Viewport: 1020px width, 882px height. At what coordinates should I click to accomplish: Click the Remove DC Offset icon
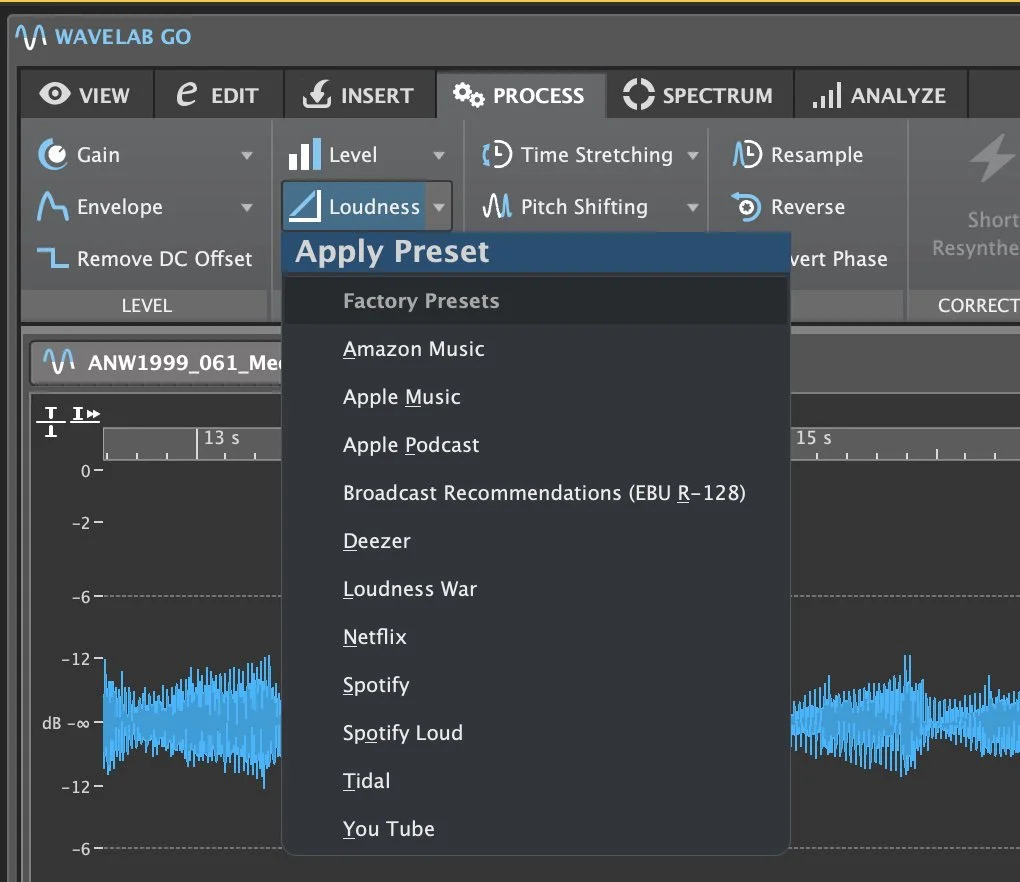click(x=53, y=258)
